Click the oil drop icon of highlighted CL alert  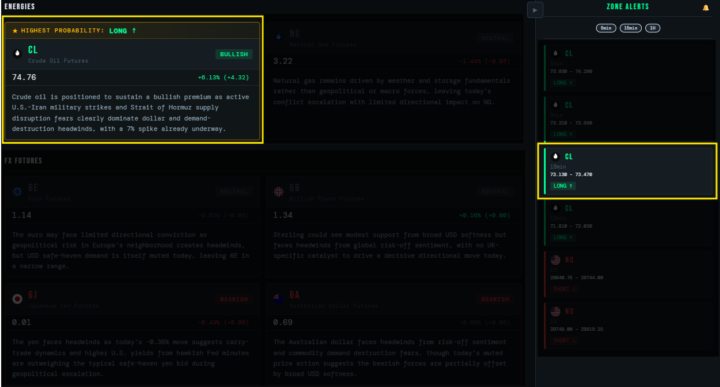555,157
